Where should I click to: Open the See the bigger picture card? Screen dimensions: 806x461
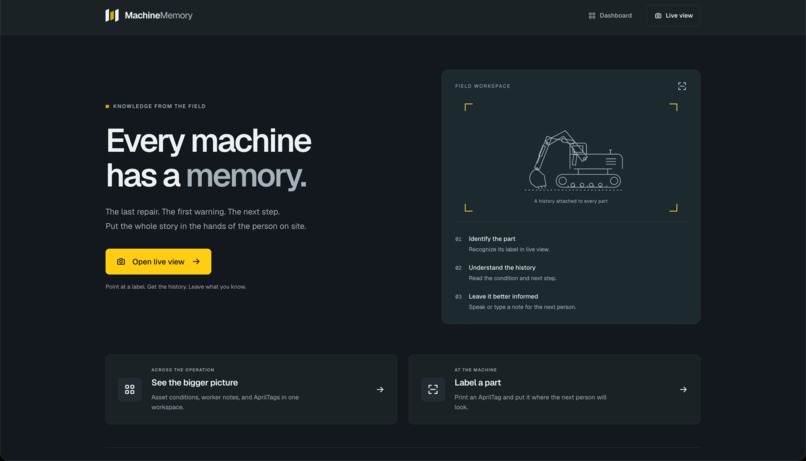coord(251,389)
